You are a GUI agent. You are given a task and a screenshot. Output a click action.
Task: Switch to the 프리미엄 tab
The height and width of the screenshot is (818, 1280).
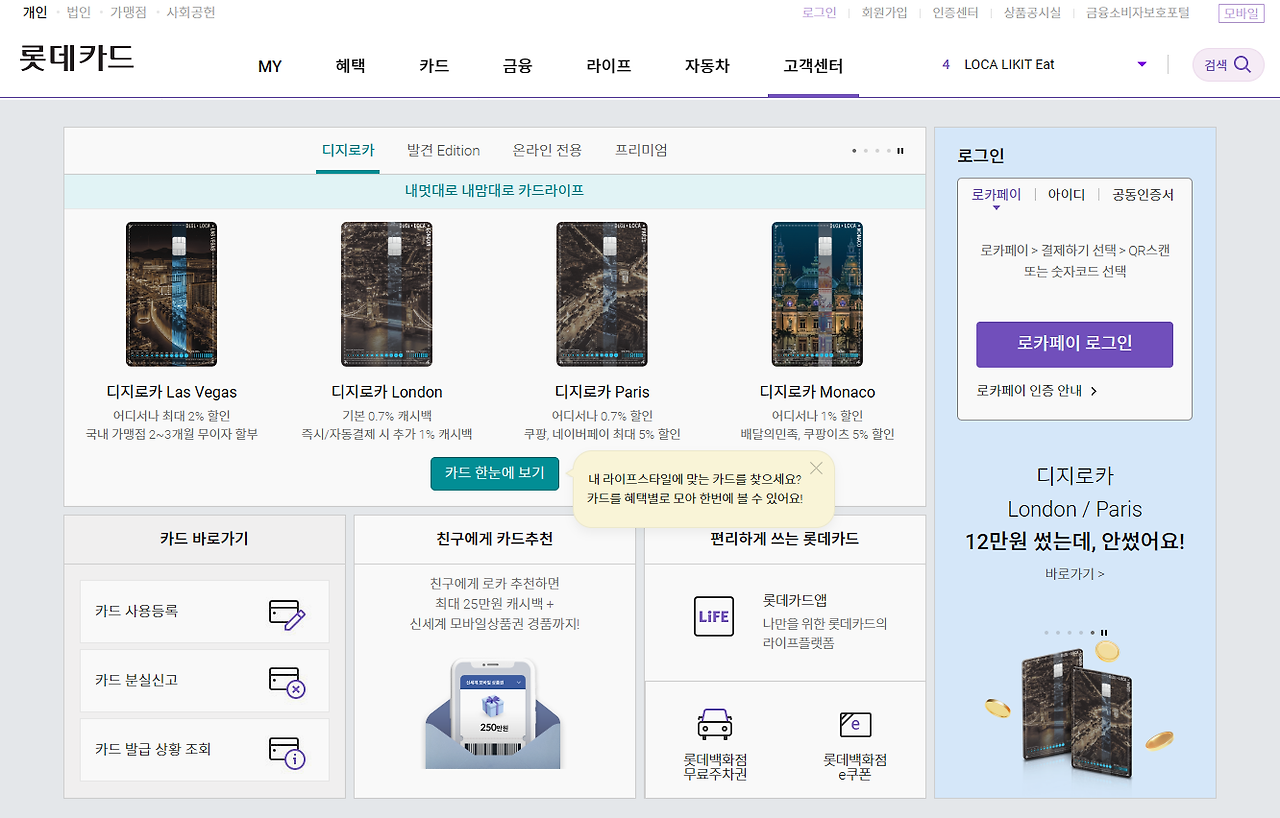(x=641, y=151)
